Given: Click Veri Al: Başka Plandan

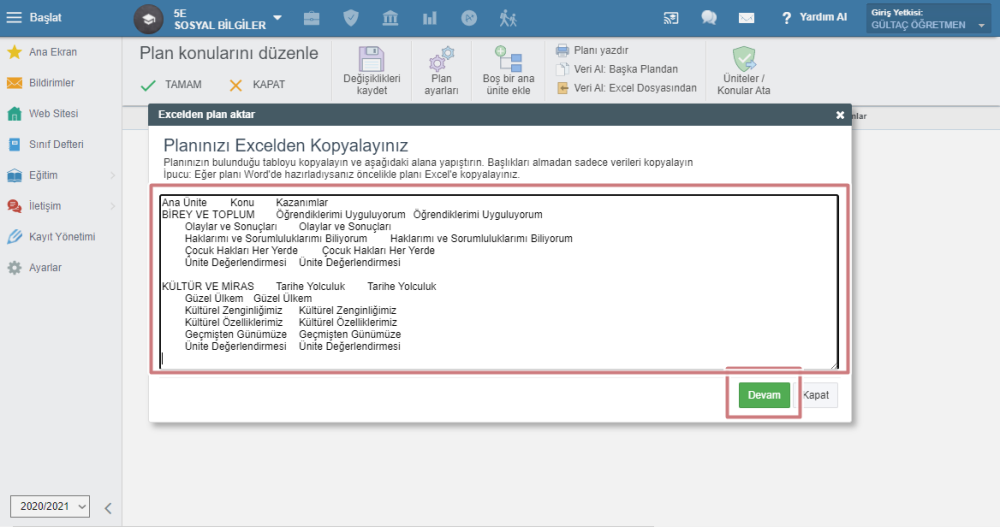Looking at the screenshot, I should (x=617, y=69).
